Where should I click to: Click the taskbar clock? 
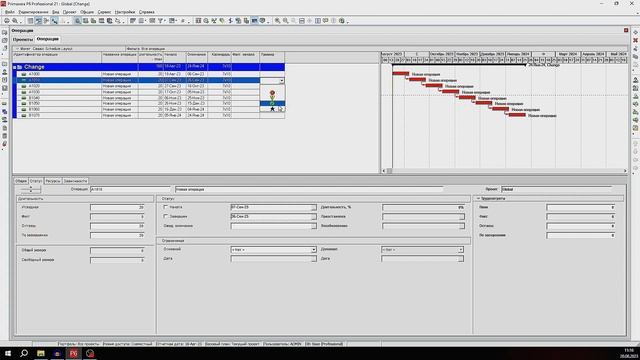[x=629, y=353]
